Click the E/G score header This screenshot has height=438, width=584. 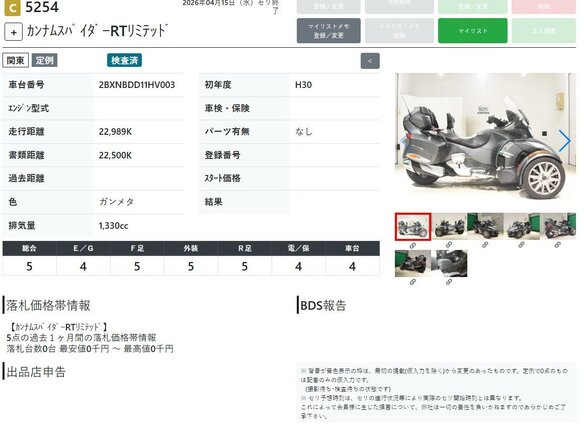pyautogui.click(x=83, y=248)
